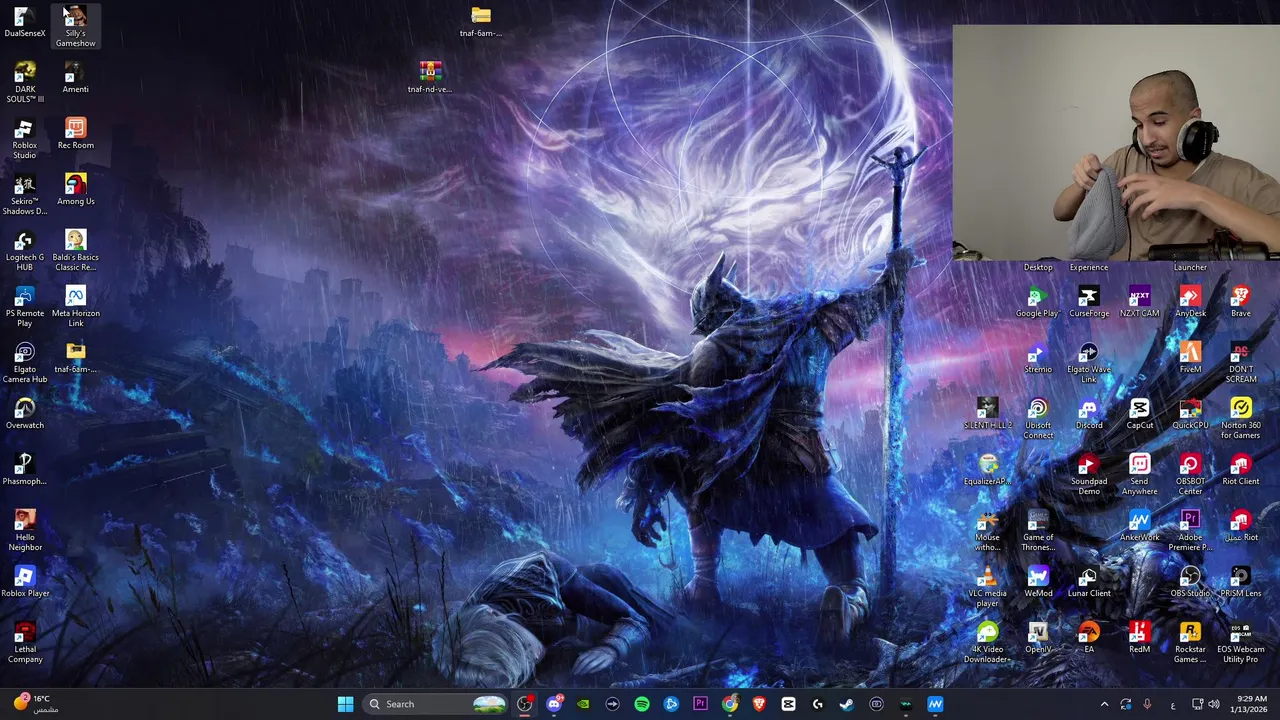
Task: Select the fnaf-nd-ve WinRAR archive icon
Action: [x=430, y=78]
